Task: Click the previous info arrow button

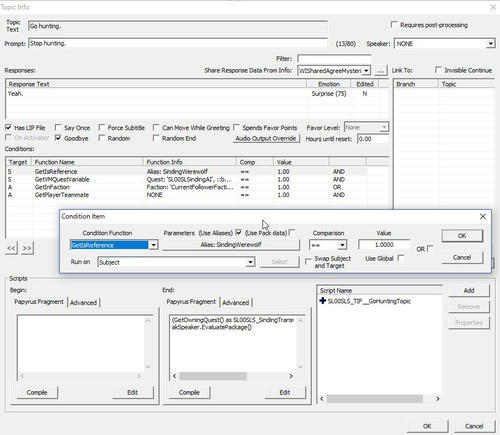Action: tap(11, 248)
